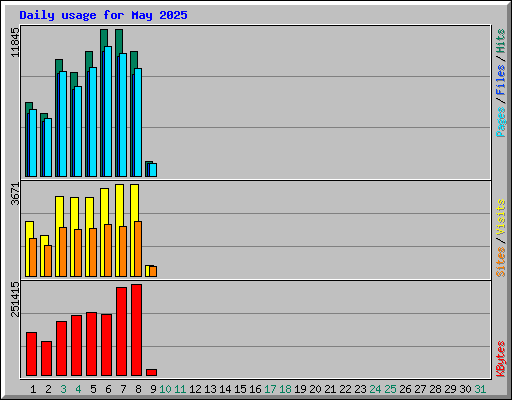The image size is (512, 400).
Task: Click the Sites legend label
Action: click(x=501, y=262)
